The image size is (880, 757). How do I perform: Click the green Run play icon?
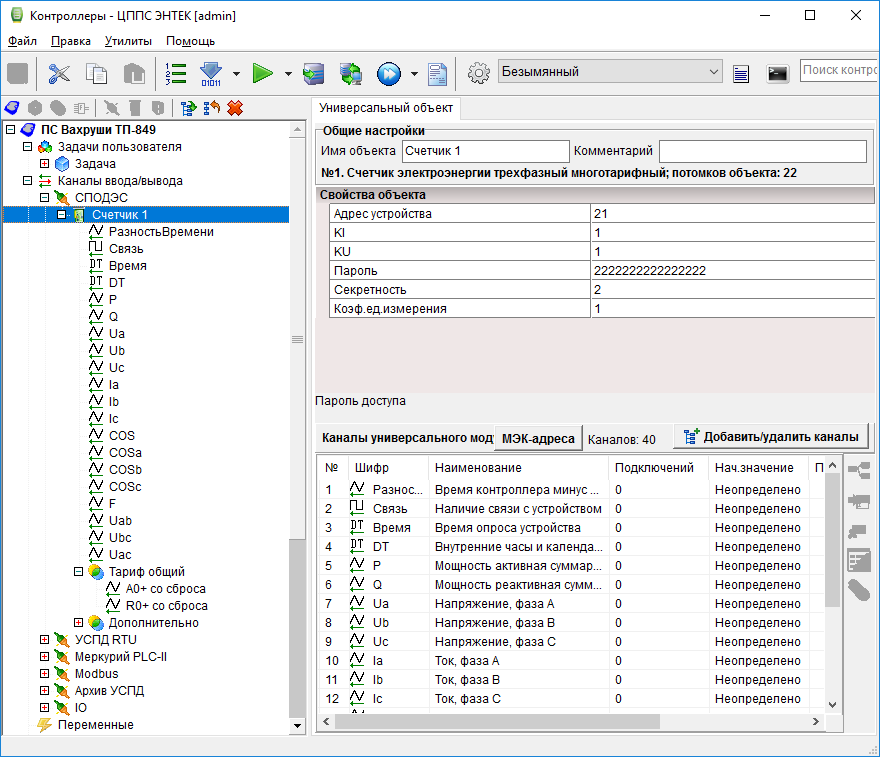(x=263, y=73)
